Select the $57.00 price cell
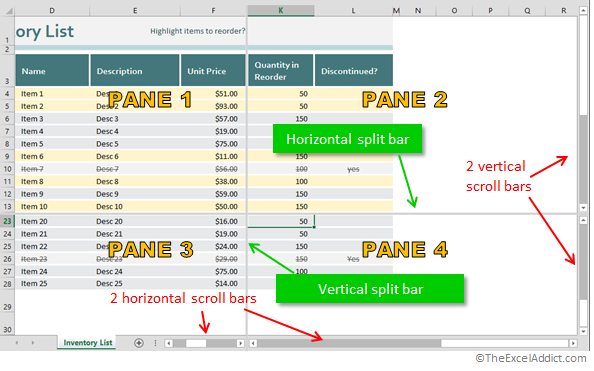 click(x=213, y=119)
